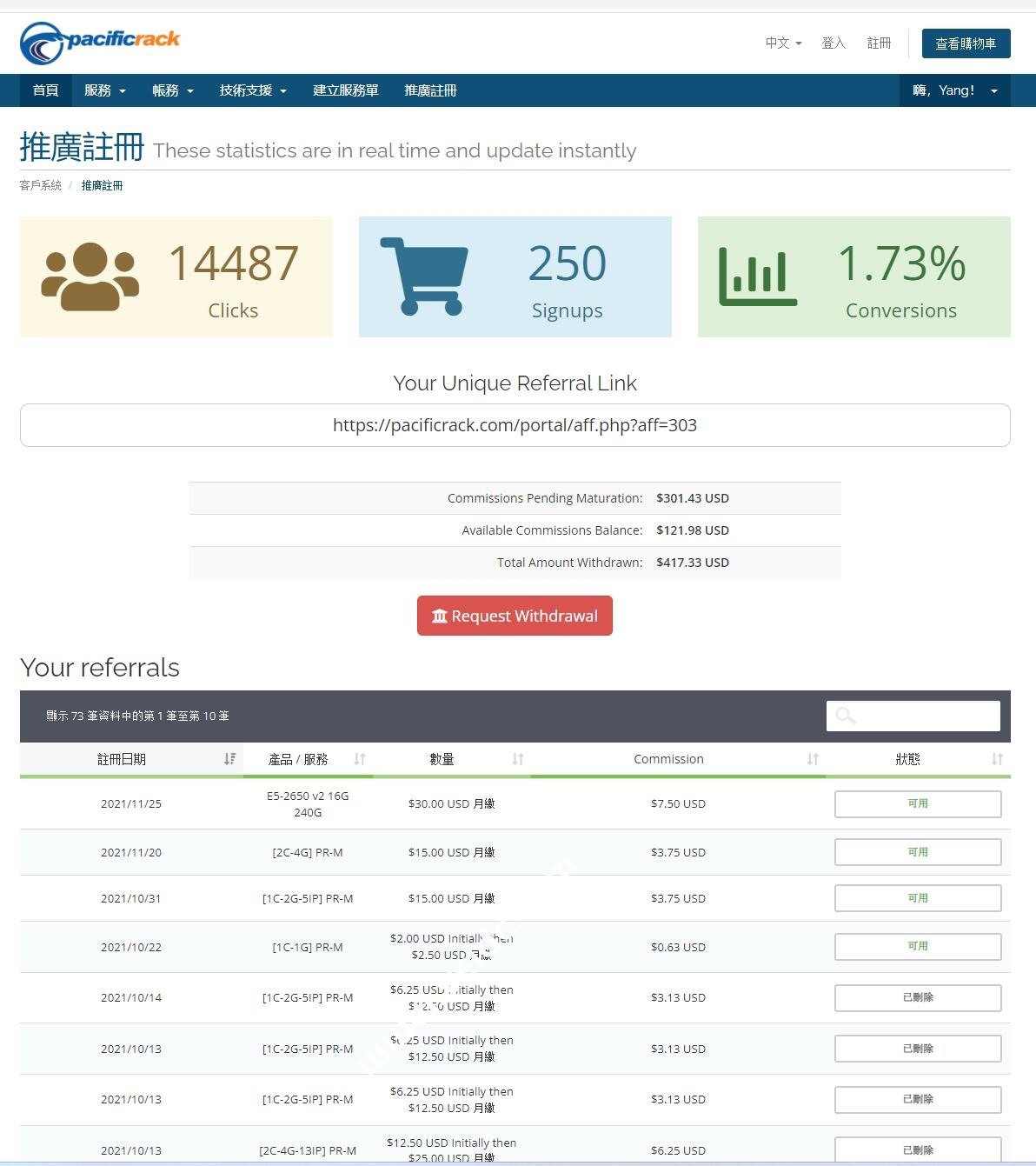This screenshot has width=1036, height=1166.
Task: Click the PacificRack logo
Action: pos(100,43)
